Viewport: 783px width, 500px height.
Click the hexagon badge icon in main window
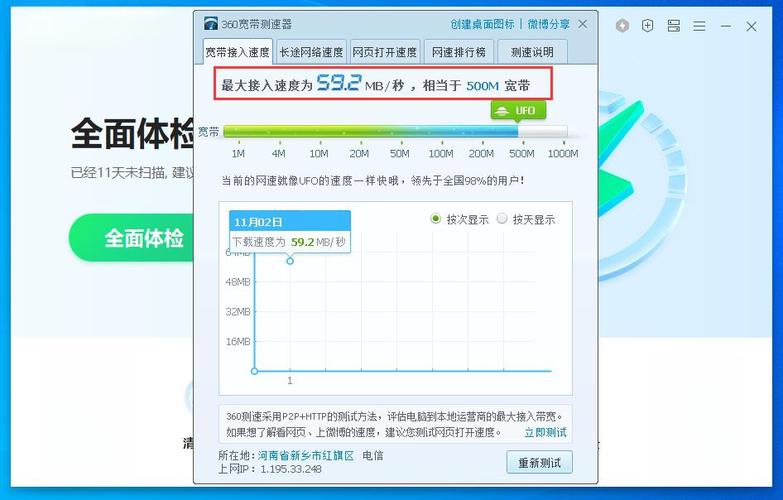622,26
